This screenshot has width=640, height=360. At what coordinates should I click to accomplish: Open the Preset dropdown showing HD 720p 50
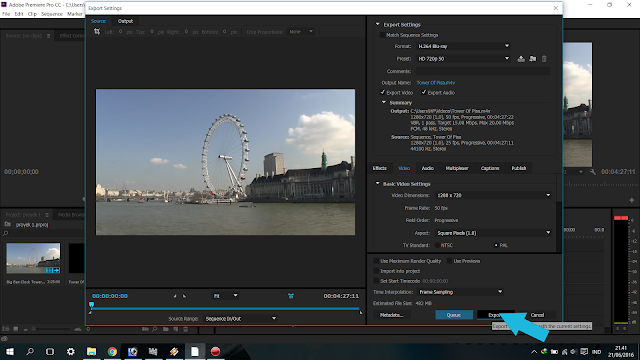(463, 59)
